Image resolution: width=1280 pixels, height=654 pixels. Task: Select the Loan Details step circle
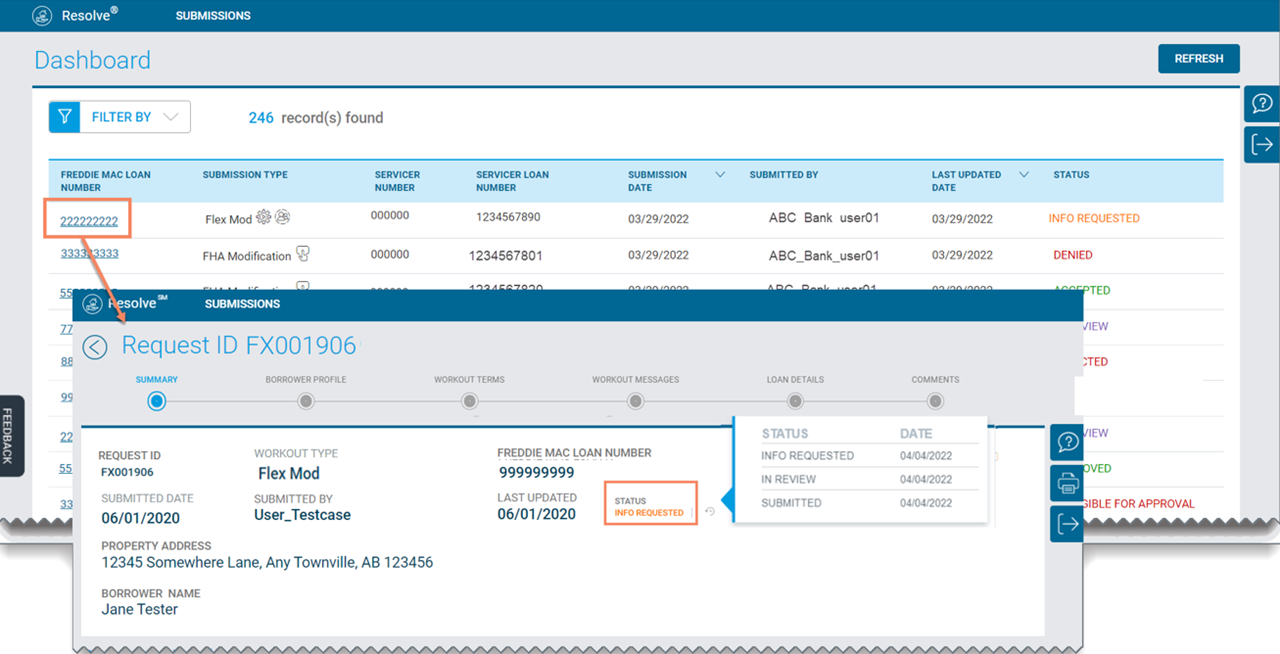coord(795,401)
